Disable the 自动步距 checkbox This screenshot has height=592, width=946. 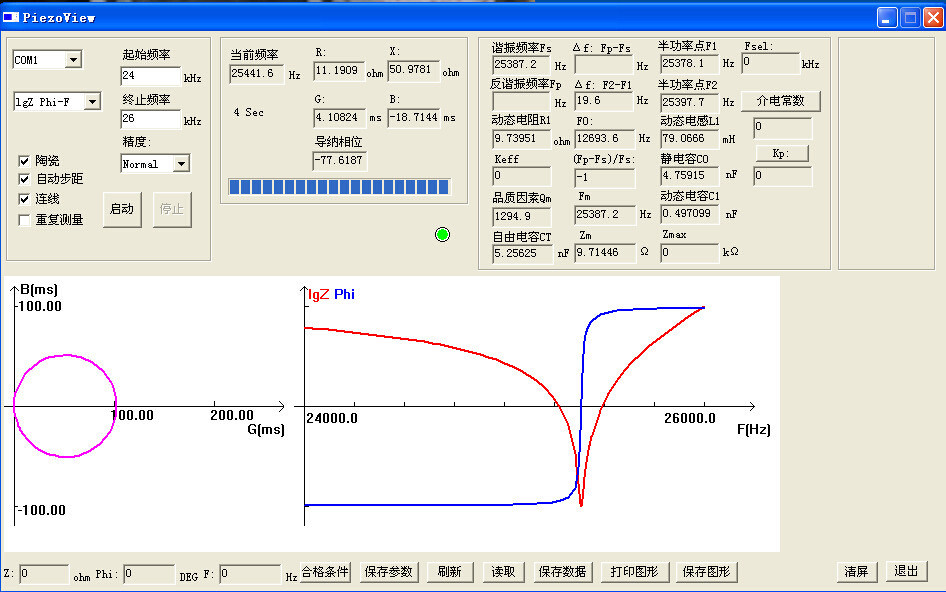coord(25,180)
